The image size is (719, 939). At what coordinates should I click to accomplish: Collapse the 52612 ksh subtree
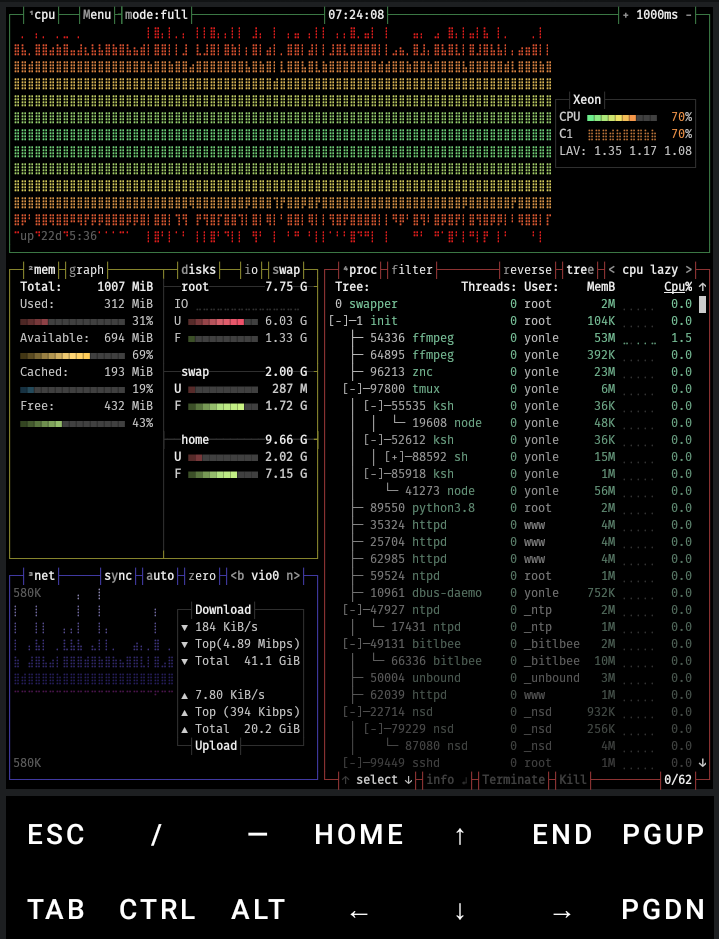pyautogui.click(x=376, y=440)
